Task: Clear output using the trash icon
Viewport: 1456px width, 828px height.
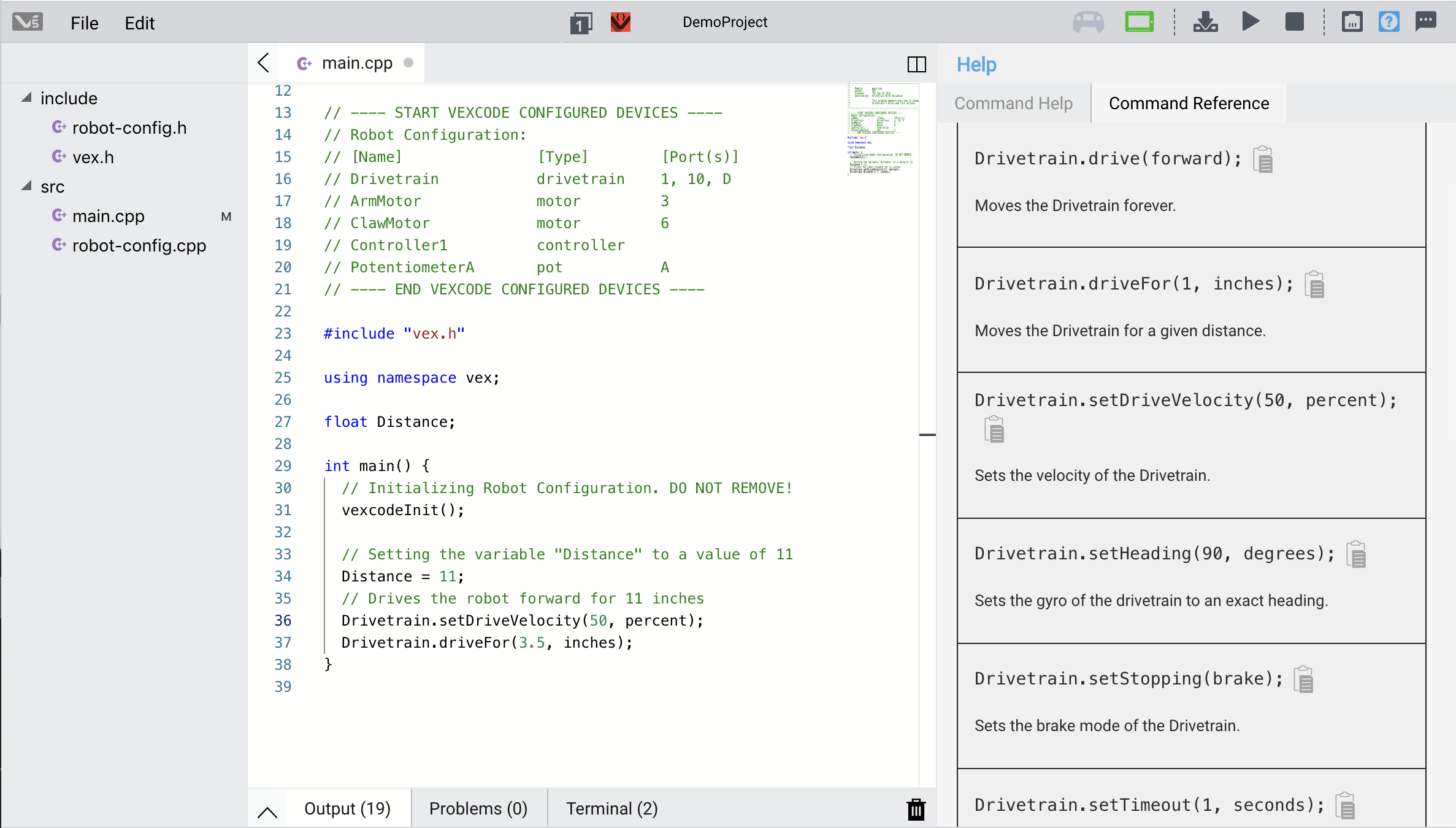Action: click(916, 809)
